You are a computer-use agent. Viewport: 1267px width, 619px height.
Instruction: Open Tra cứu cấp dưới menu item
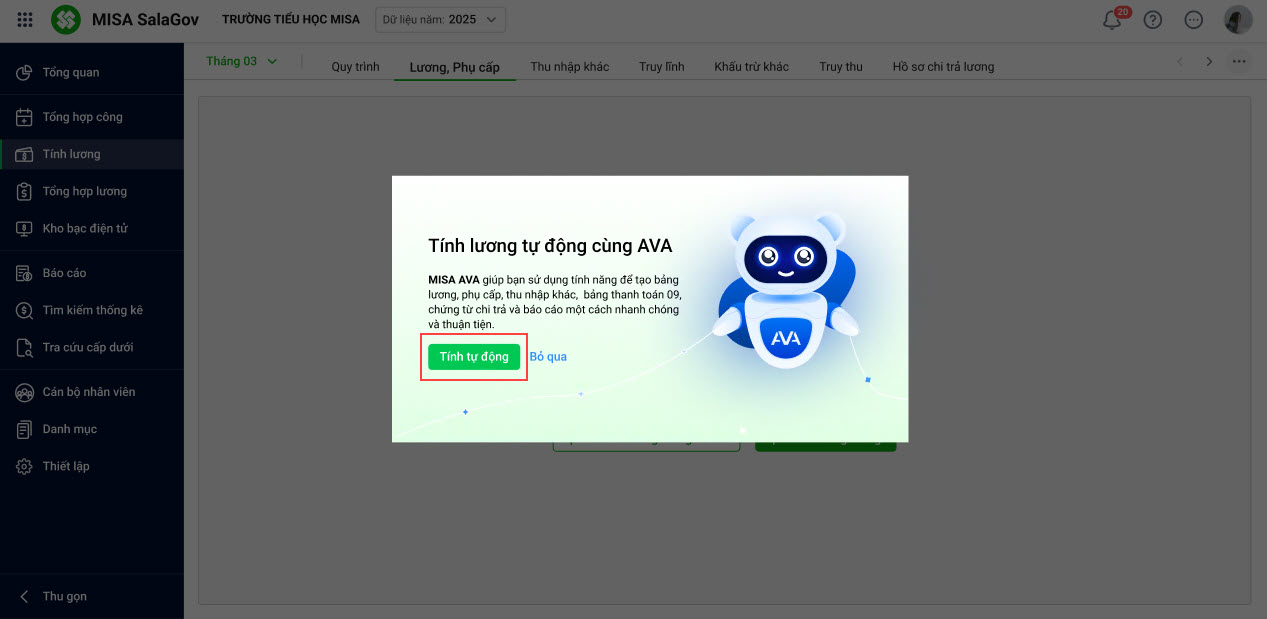(92, 347)
